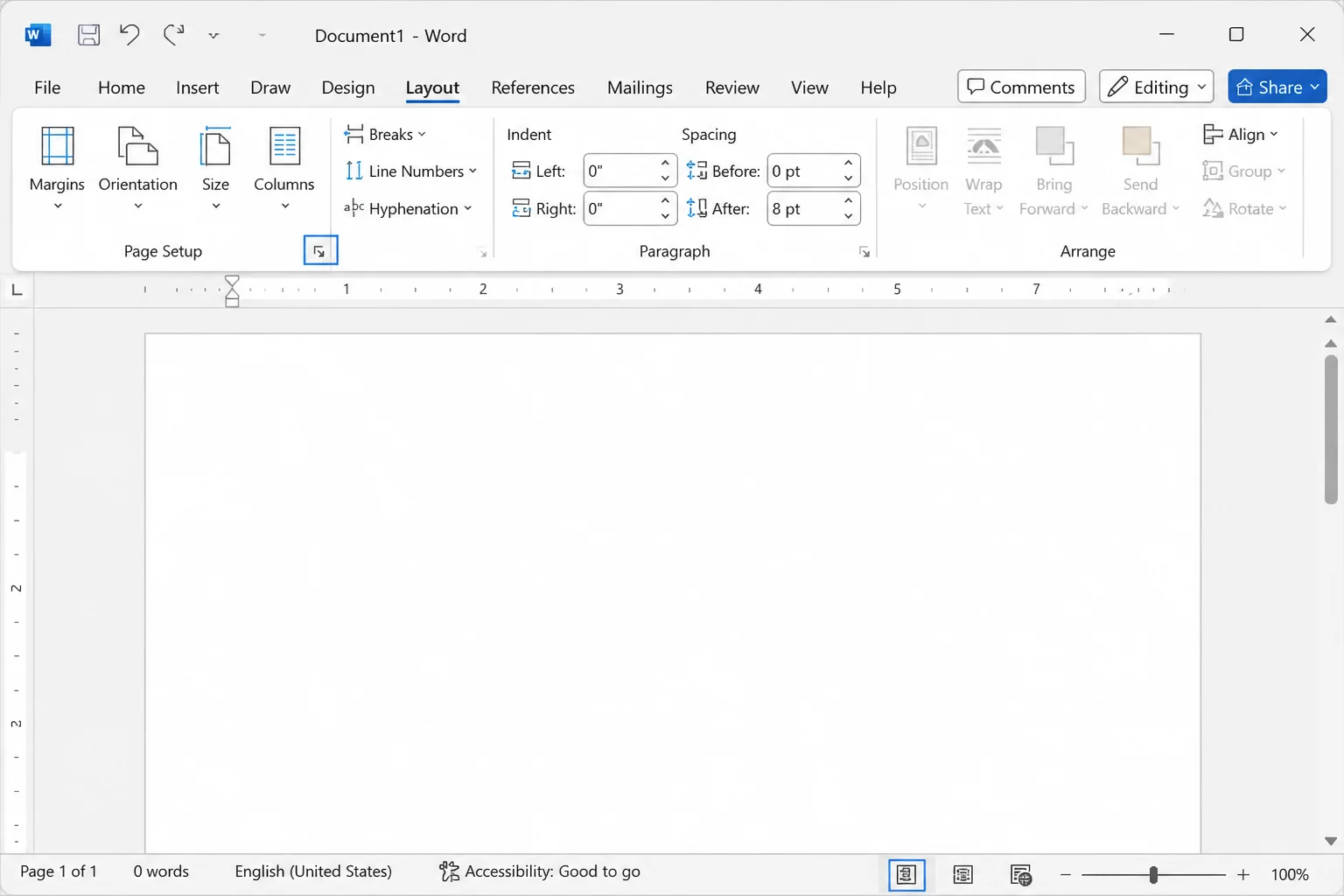Increase Spacing After with up arrow
Viewport: 1344px width, 896px height.
click(x=849, y=200)
